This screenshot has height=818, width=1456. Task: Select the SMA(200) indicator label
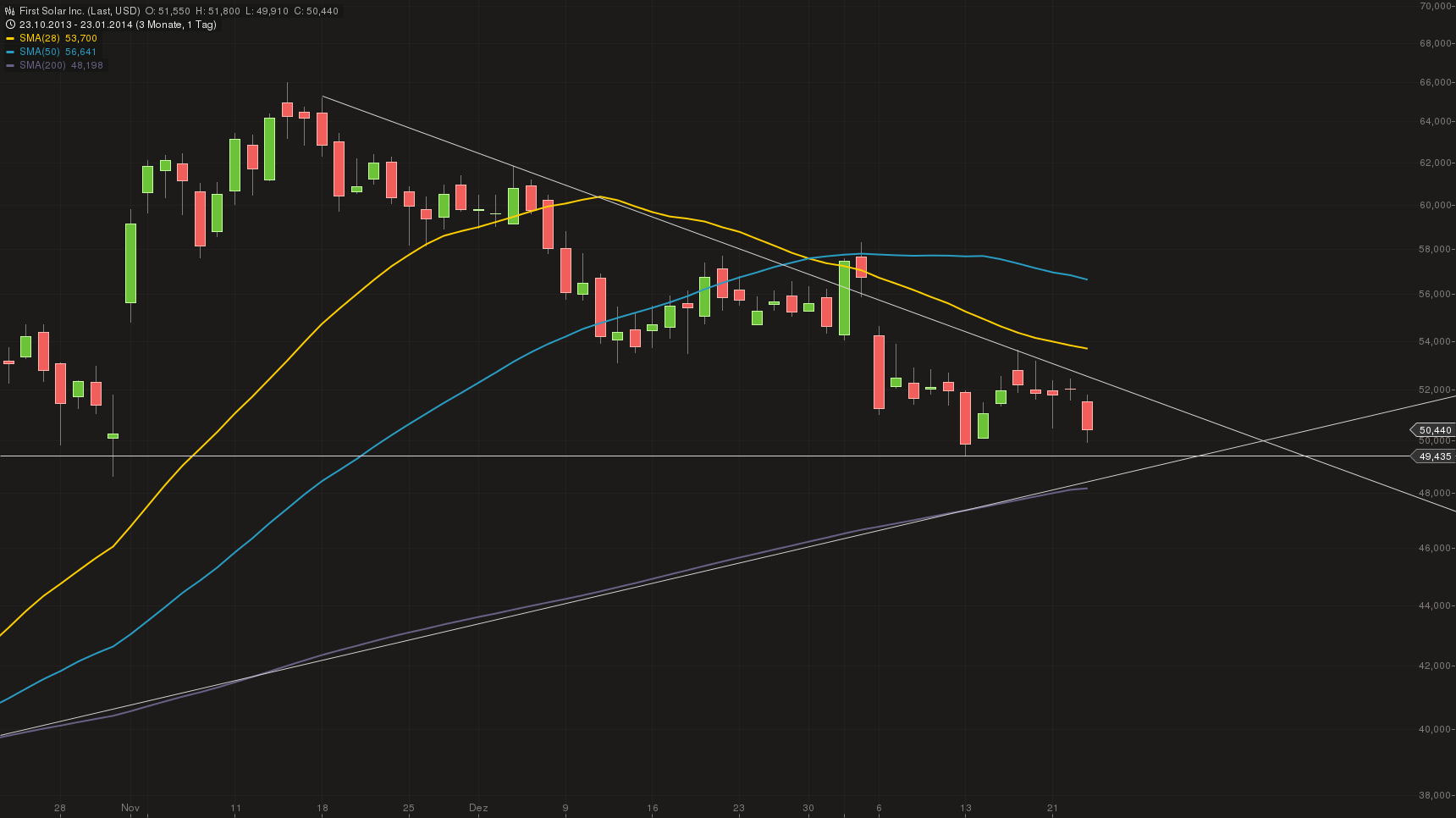[x=42, y=65]
